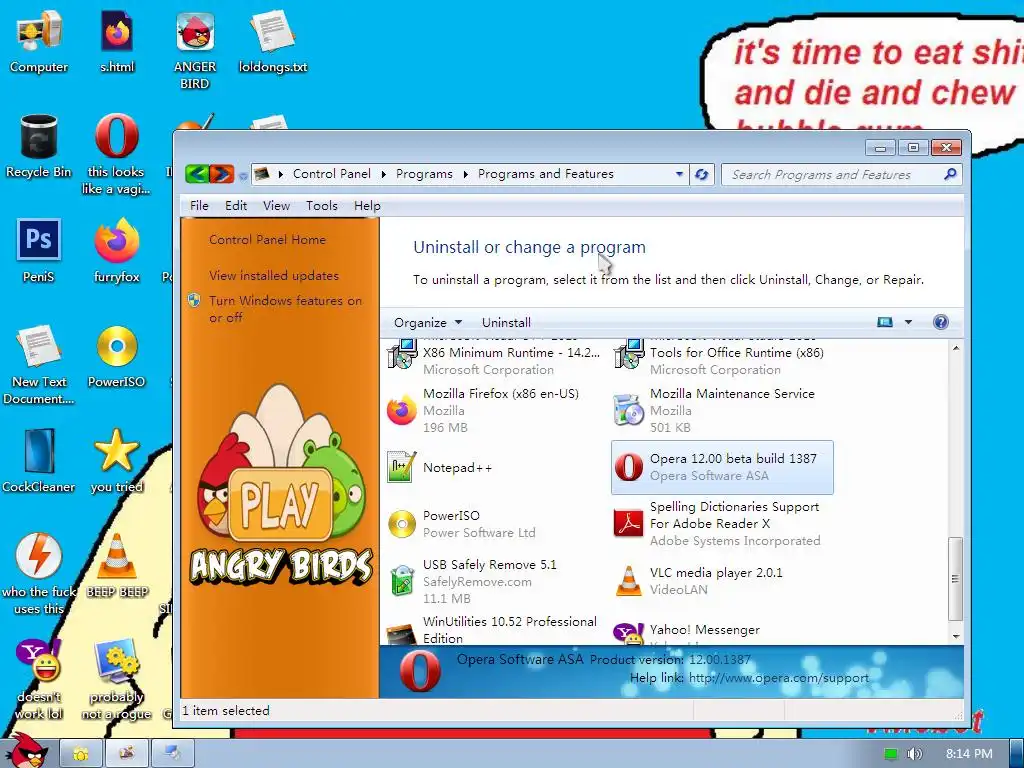This screenshot has width=1024, height=768.
Task: Click the list scrollbar thumb
Action: pos(955,579)
